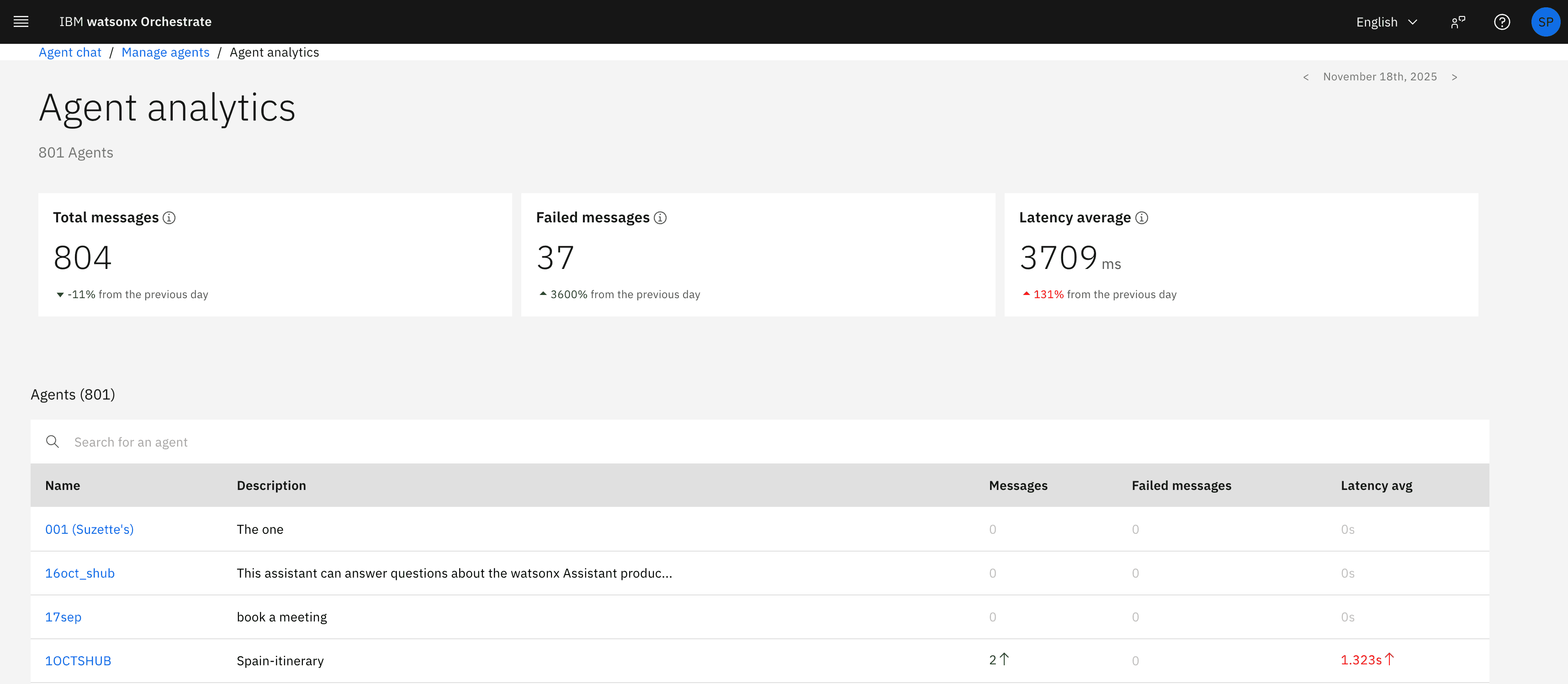Open the hamburger navigation menu
1568x684 pixels.
[21, 22]
